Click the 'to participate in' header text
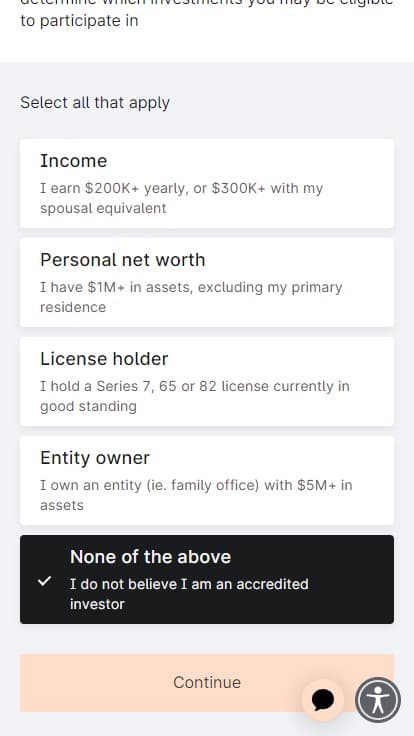This screenshot has width=414, height=736. pyautogui.click(x=79, y=21)
